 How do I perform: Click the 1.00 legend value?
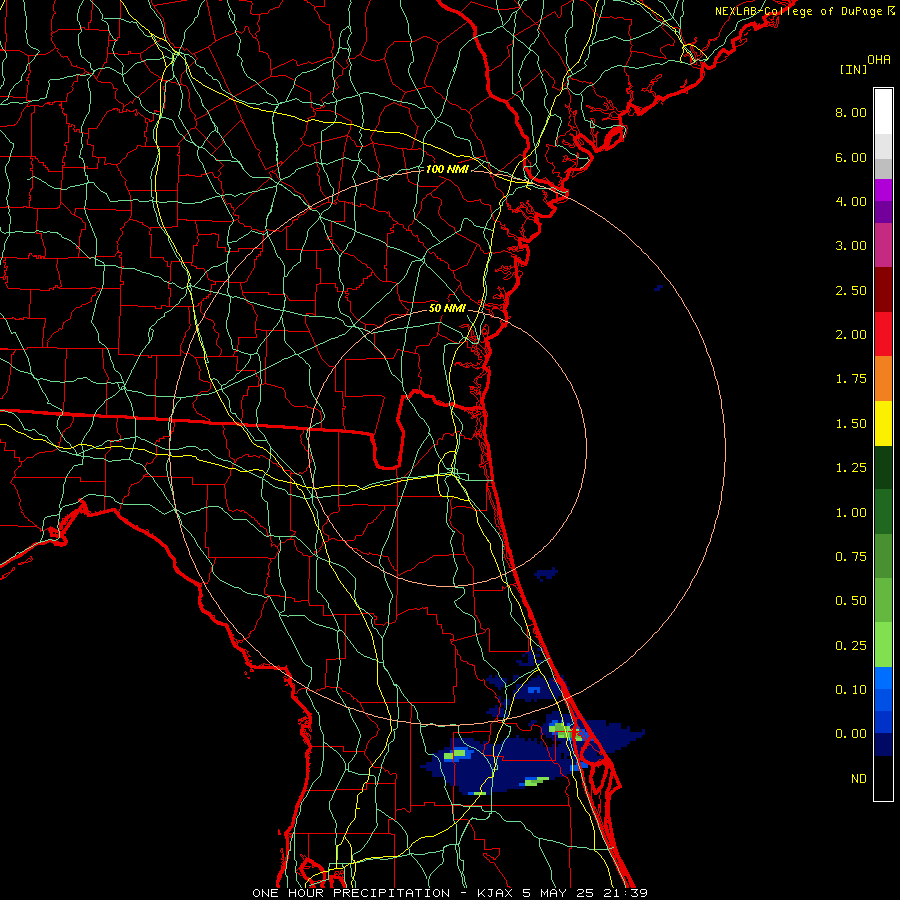(851, 513)
